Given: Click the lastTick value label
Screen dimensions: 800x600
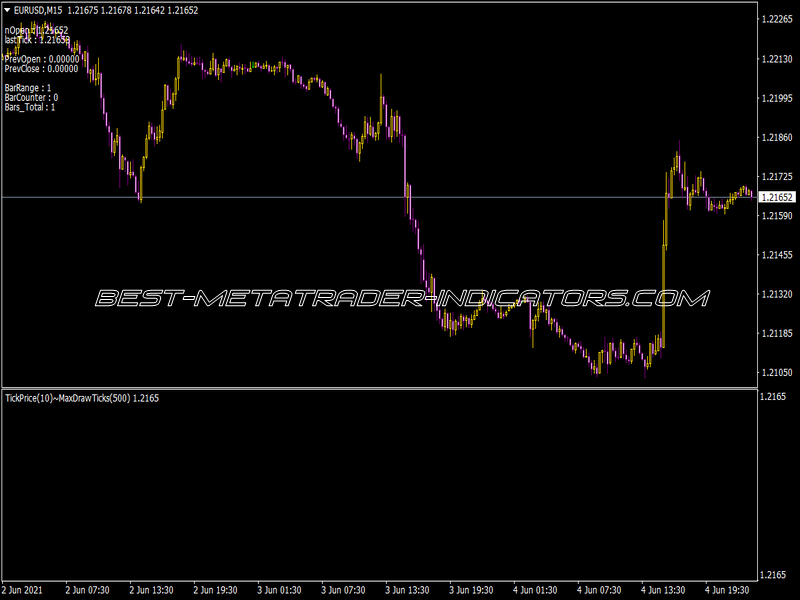Looking at the screenshot, I should 37,40.
